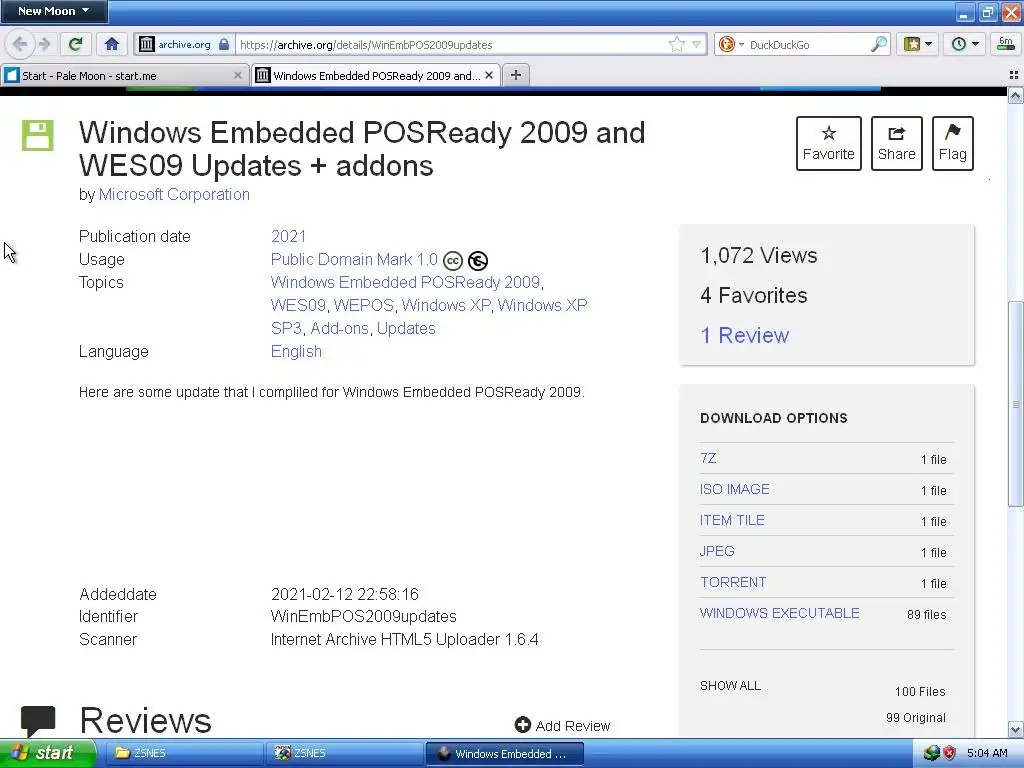Expand the WINDOWS EXECUTABLE download list

[x=780, y=613]
